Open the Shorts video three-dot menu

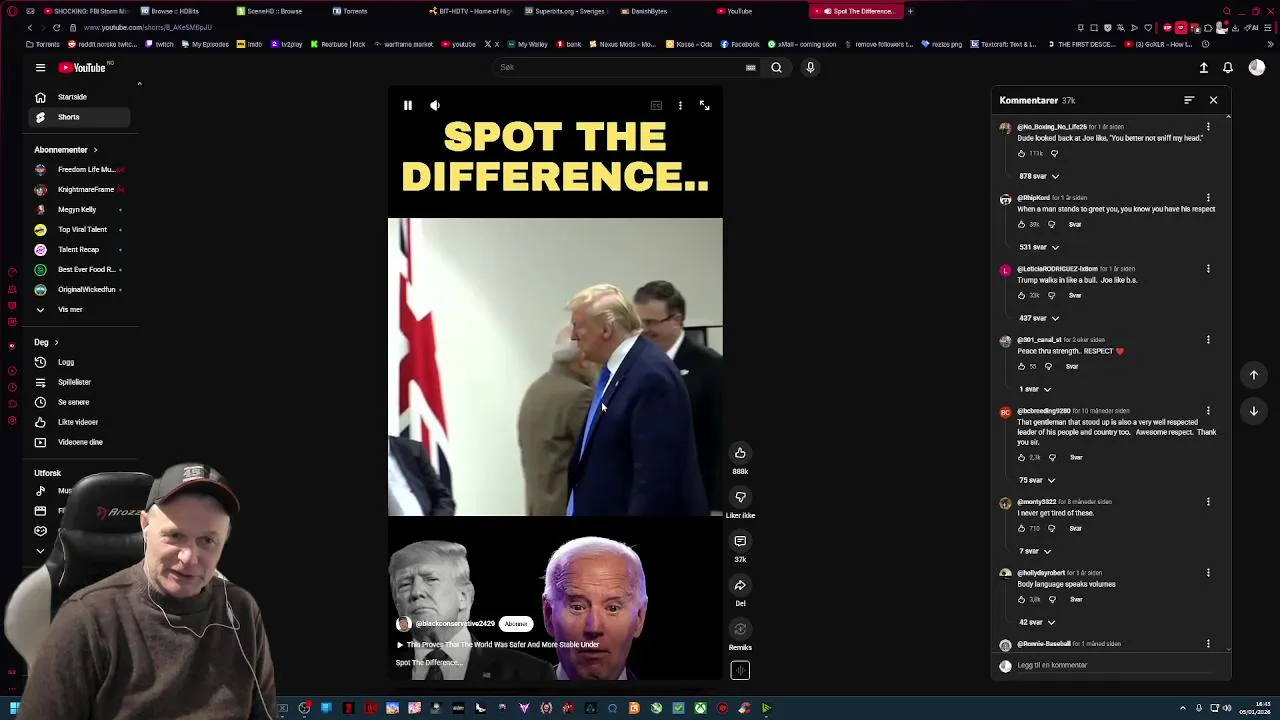(680, 105)
